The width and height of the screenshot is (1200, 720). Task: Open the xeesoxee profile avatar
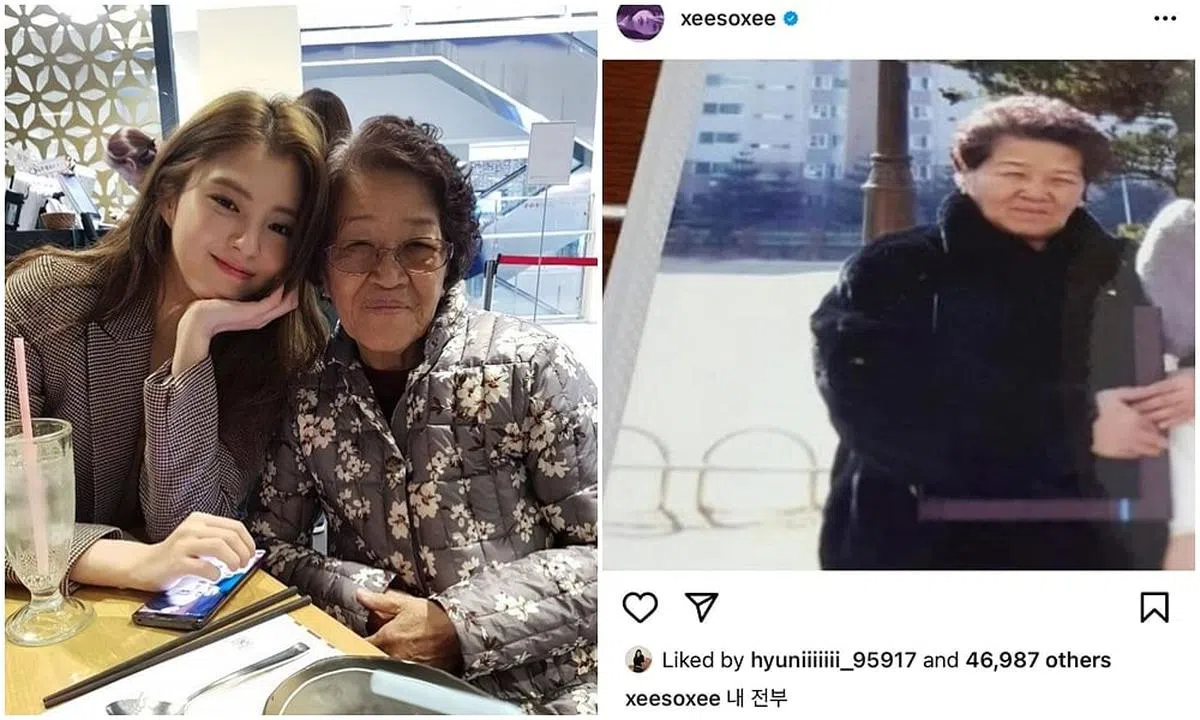coord(640,20)
